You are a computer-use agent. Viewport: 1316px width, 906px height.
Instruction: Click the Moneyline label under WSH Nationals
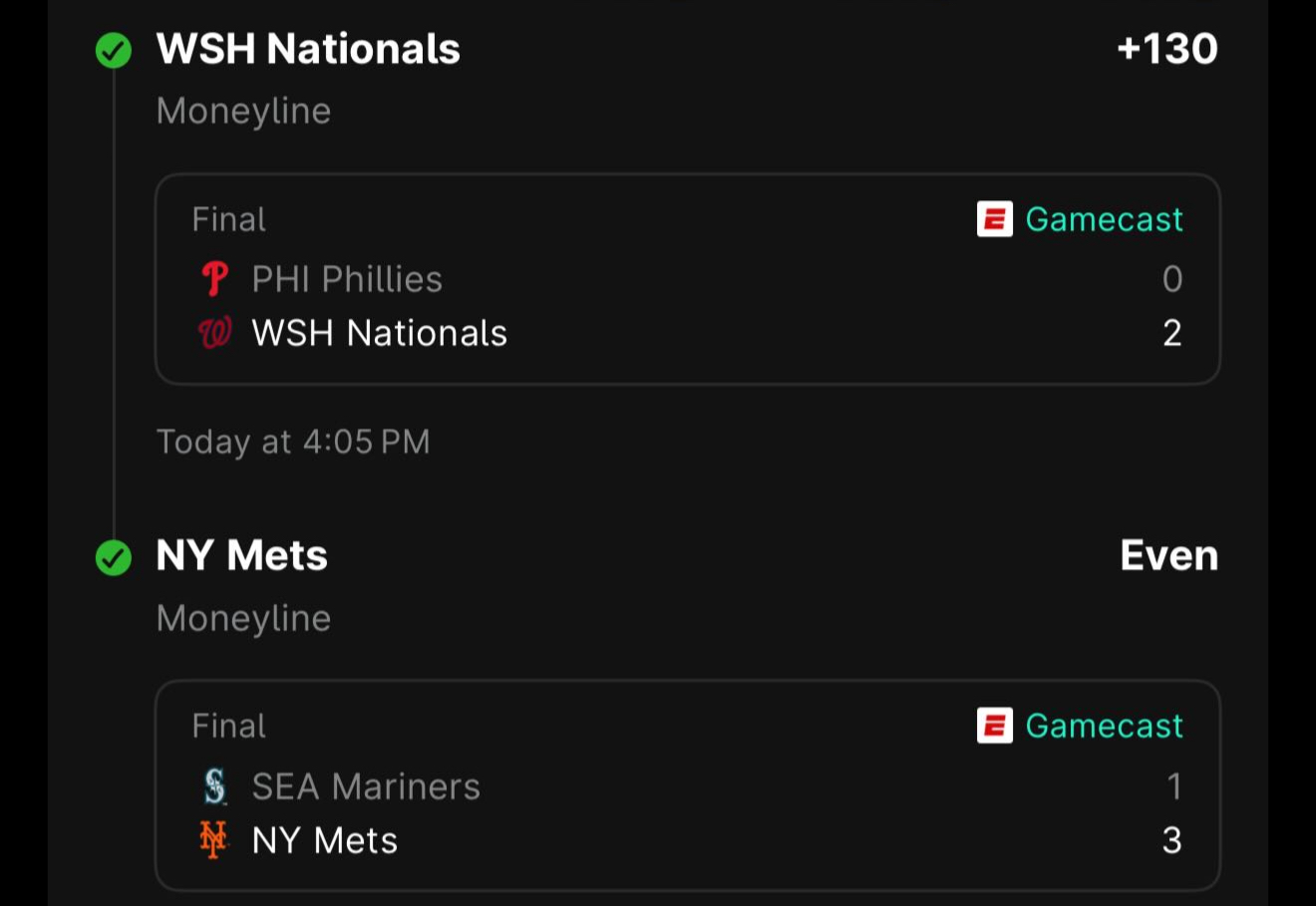tap(243, 111)
